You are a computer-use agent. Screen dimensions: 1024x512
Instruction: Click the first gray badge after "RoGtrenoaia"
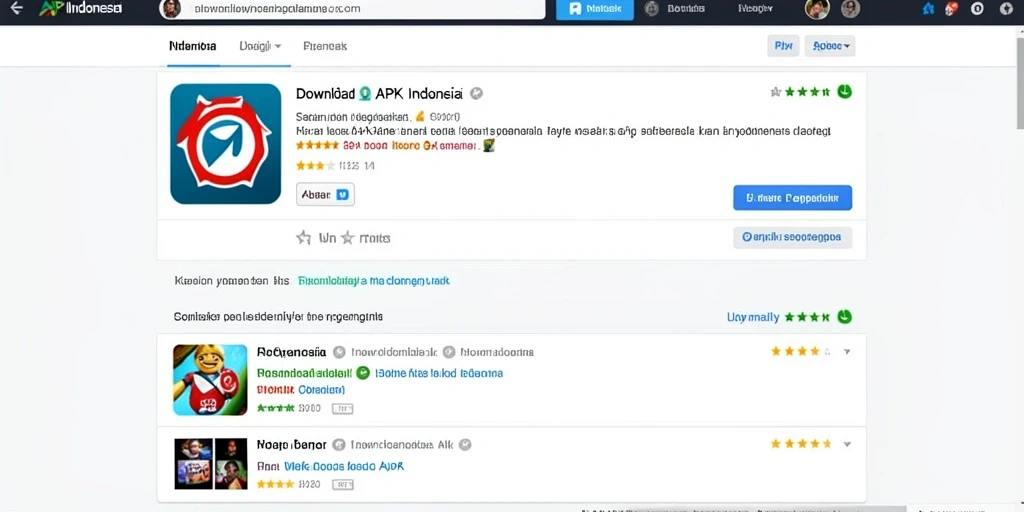339,353
